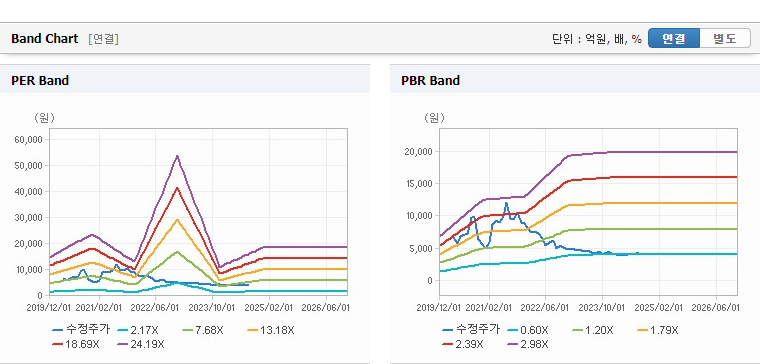This screenshot has height=364, width=760.
Task: Click the 30,000 axis label in PER chart
Action: [30, 218]
